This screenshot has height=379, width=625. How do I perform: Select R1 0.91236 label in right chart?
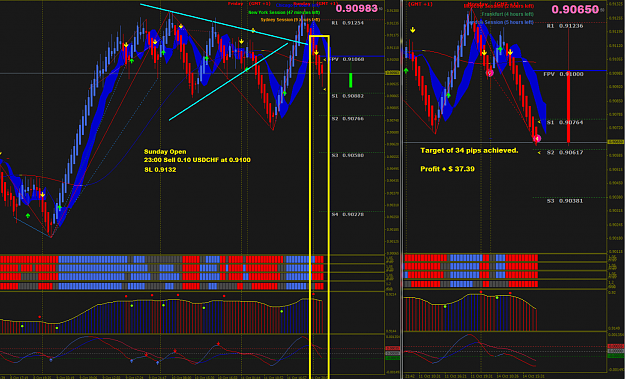(565, 26)
